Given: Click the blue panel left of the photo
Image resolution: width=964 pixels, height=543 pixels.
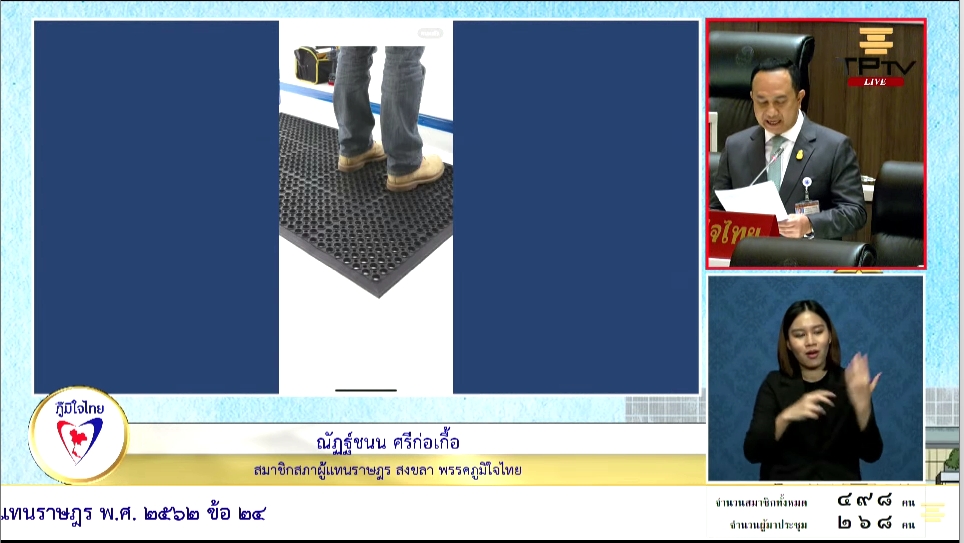Looking at the screenshot, I should pyautogui.click(x=156, y=207).
